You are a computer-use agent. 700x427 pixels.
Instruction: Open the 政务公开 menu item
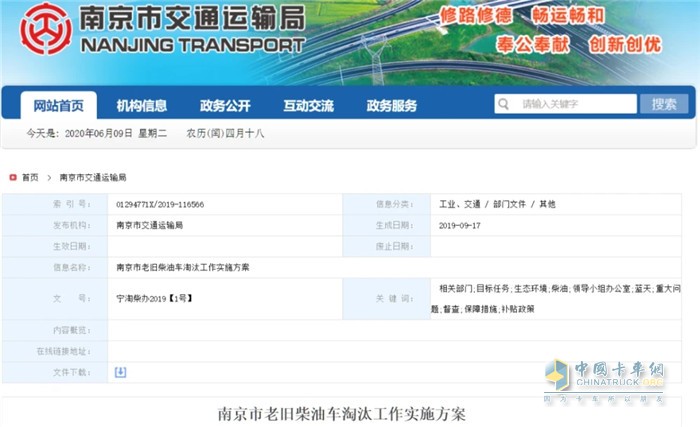(x=225, y=105)
